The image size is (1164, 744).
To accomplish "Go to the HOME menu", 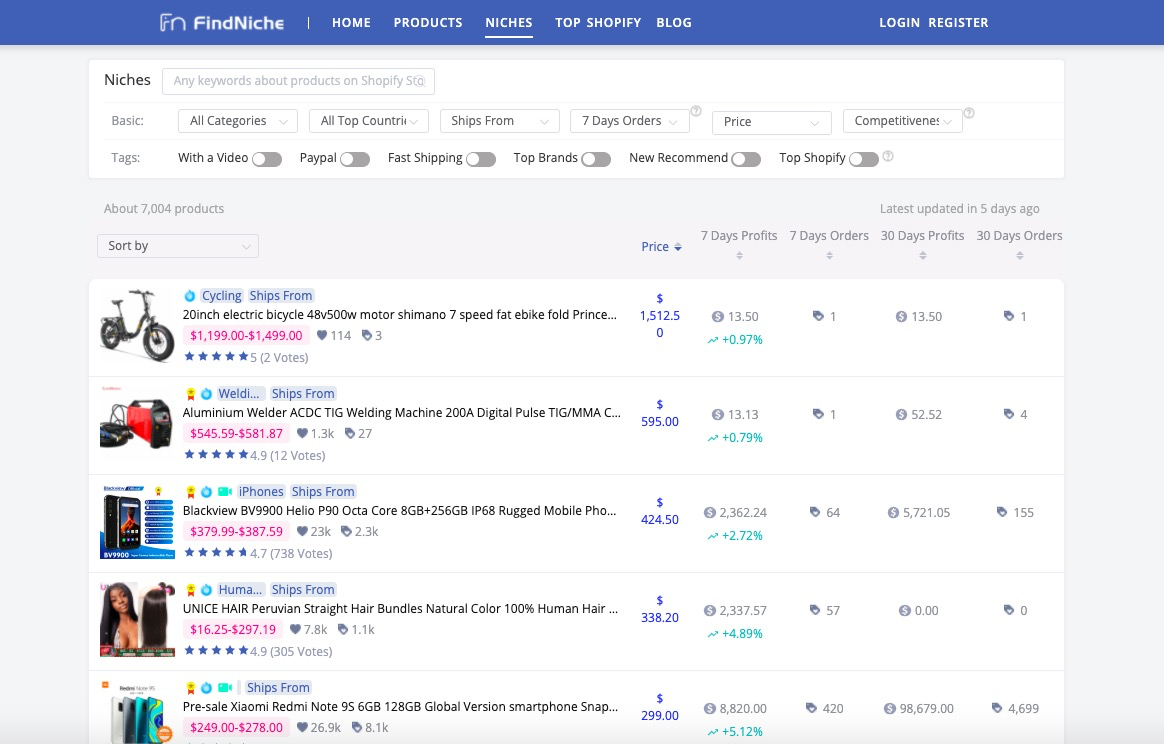I will click(351, 22).
